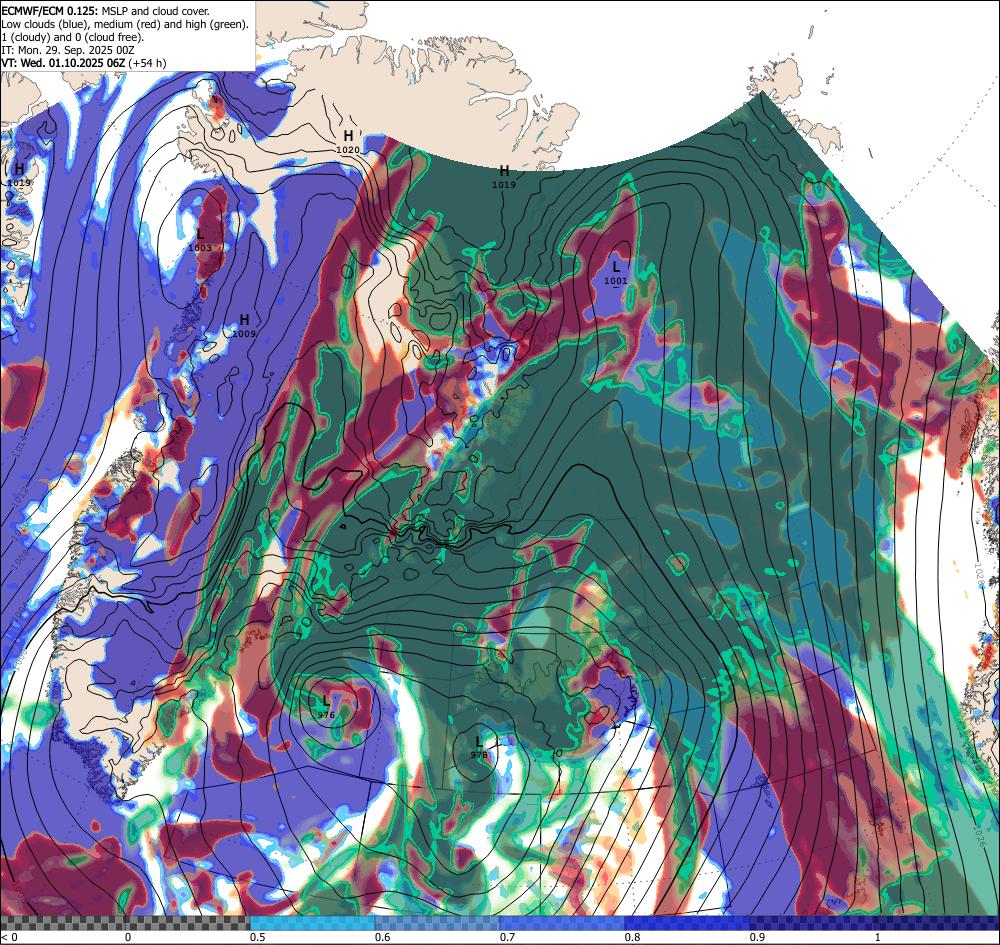Click the '1001' pressure value
Viewport: 1000px width, 945px height.
point(615,281)
